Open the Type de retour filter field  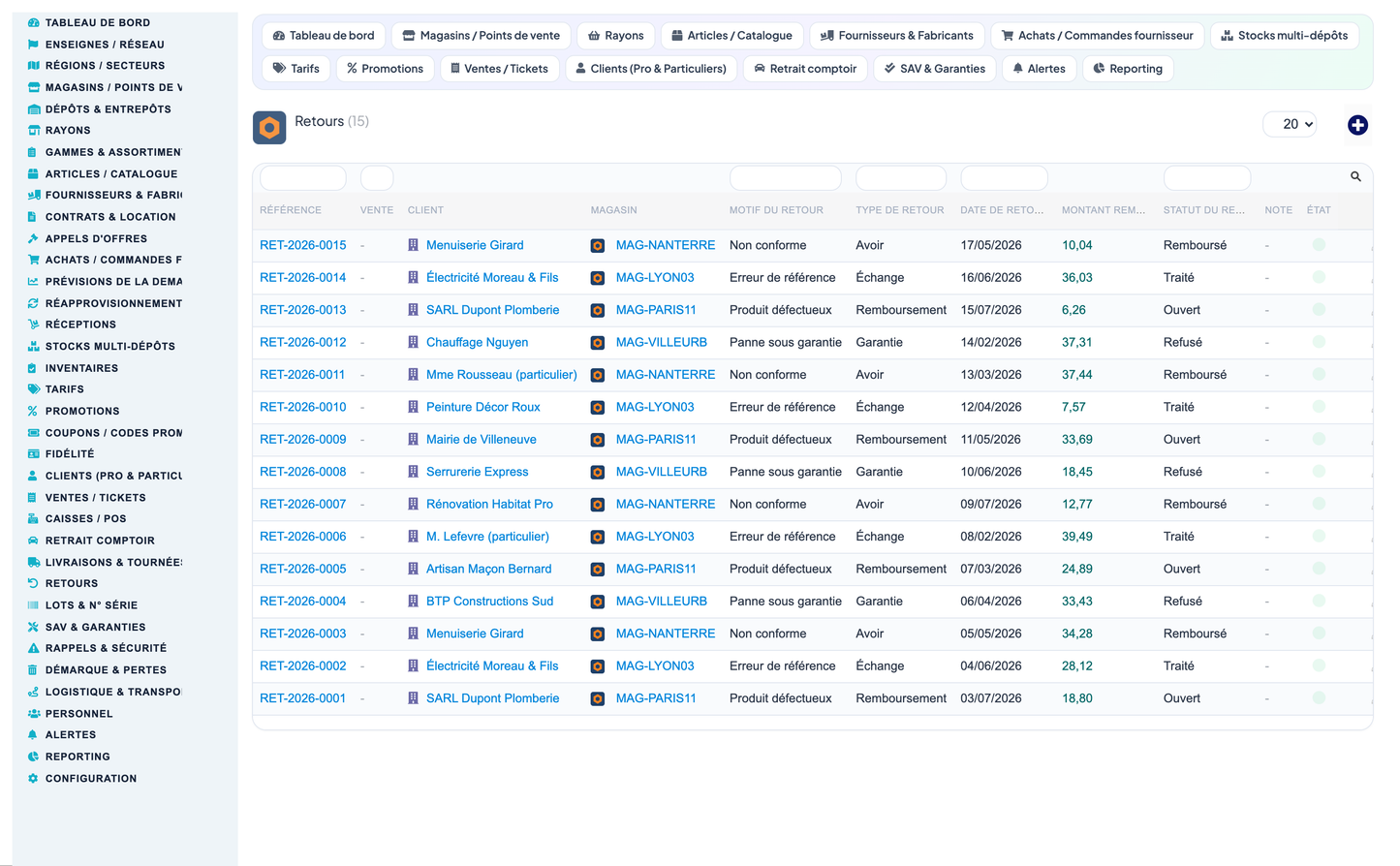(901, 177)
